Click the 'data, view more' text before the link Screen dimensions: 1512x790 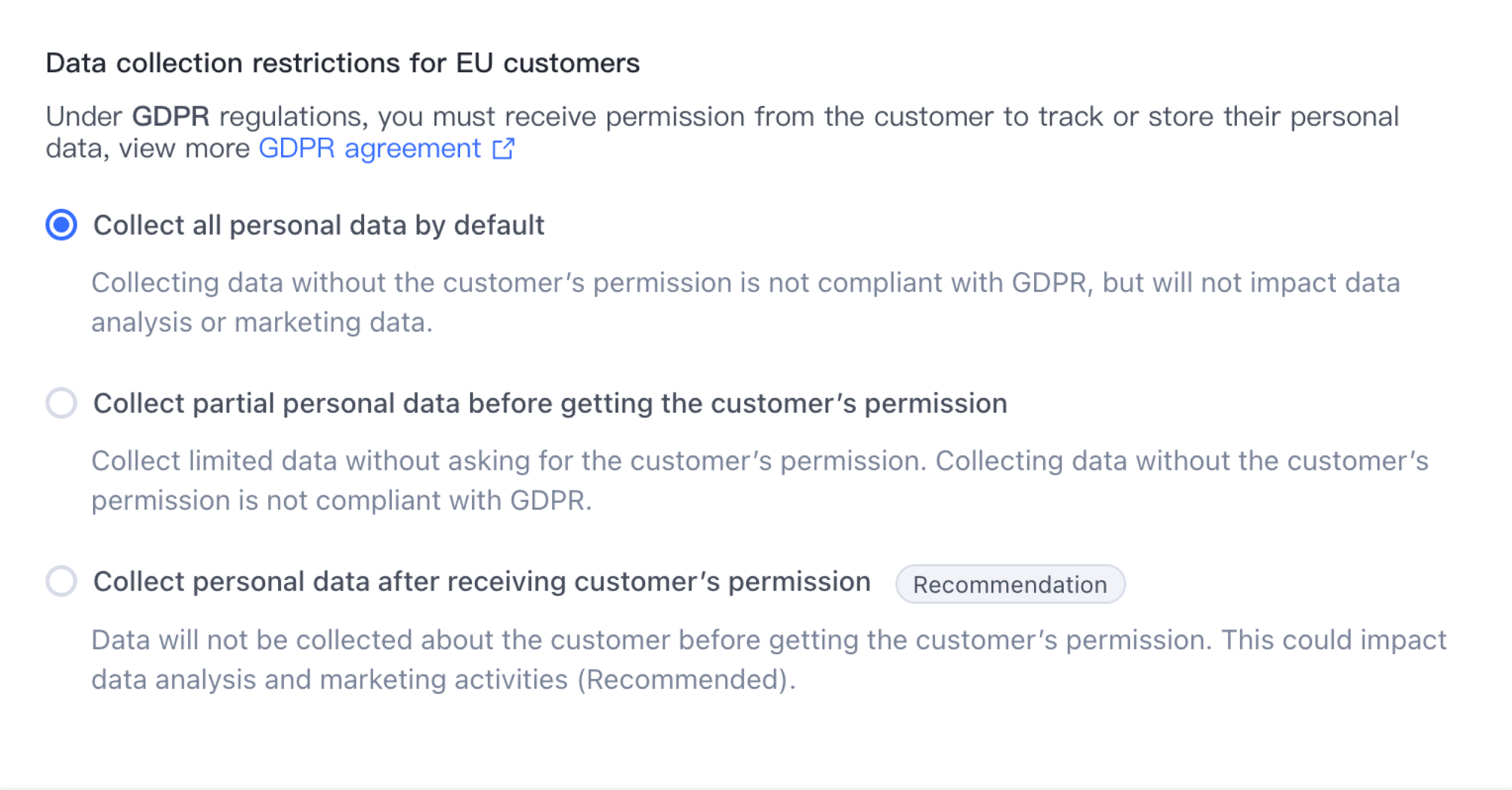pos(148,148)
